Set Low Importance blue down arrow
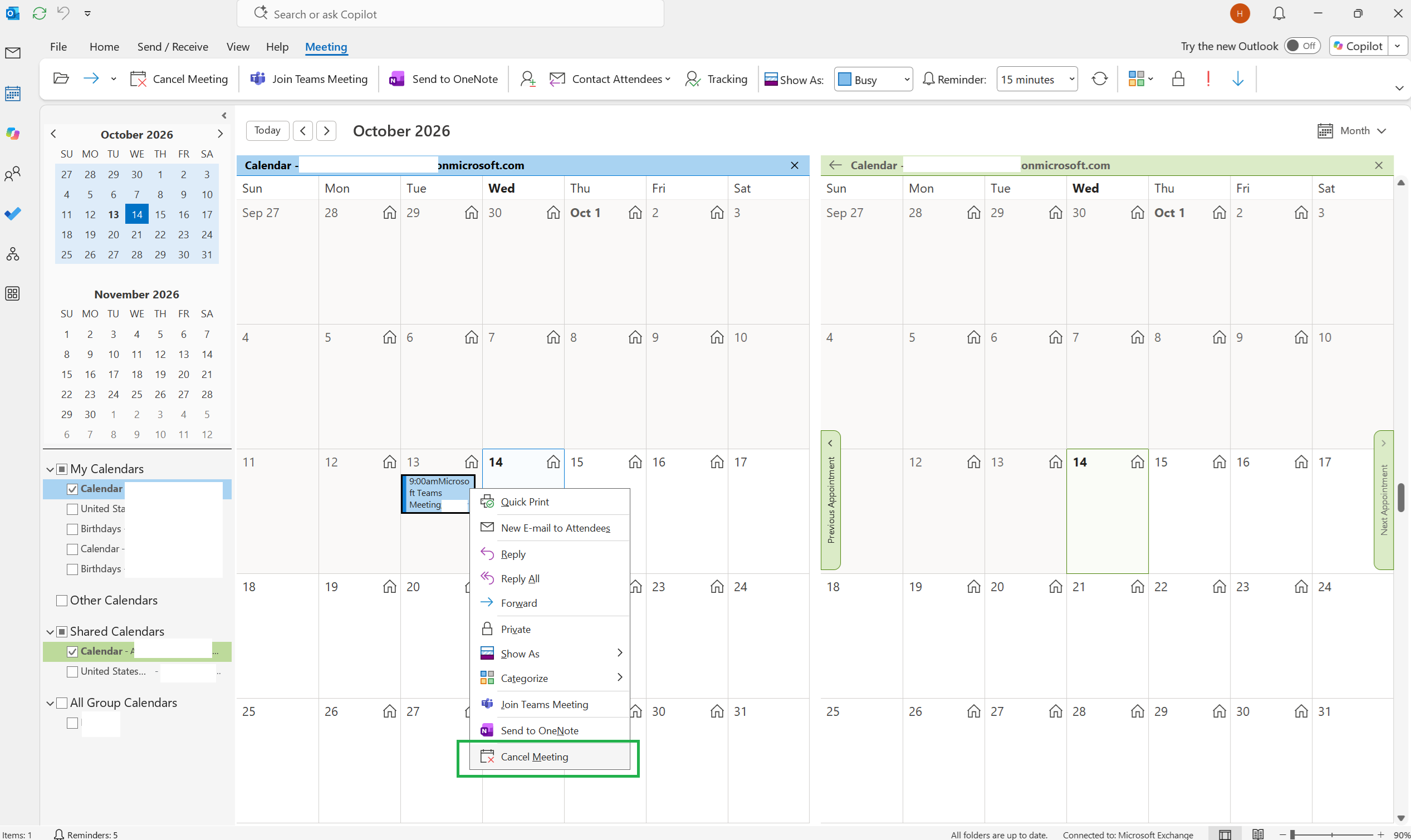This screenshot has height=840, width=1411. 1238,78
